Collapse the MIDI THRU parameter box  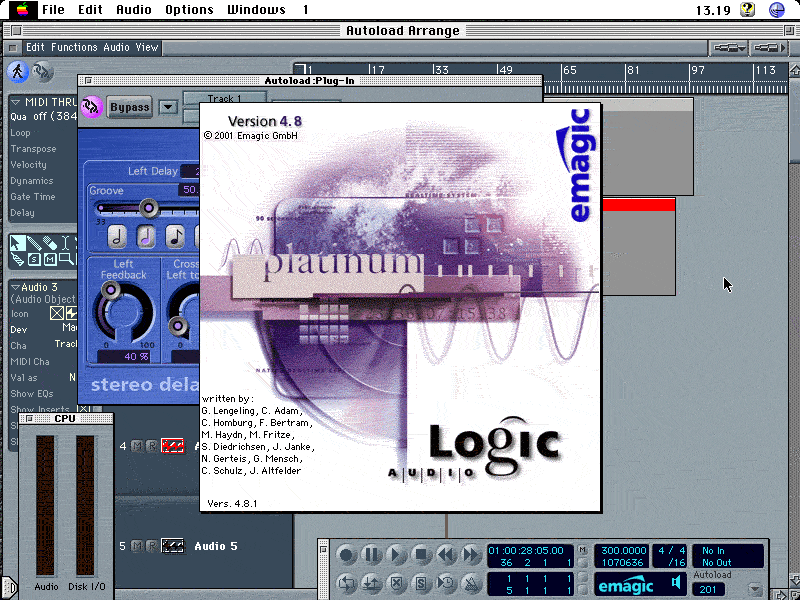tap(16, 101)
